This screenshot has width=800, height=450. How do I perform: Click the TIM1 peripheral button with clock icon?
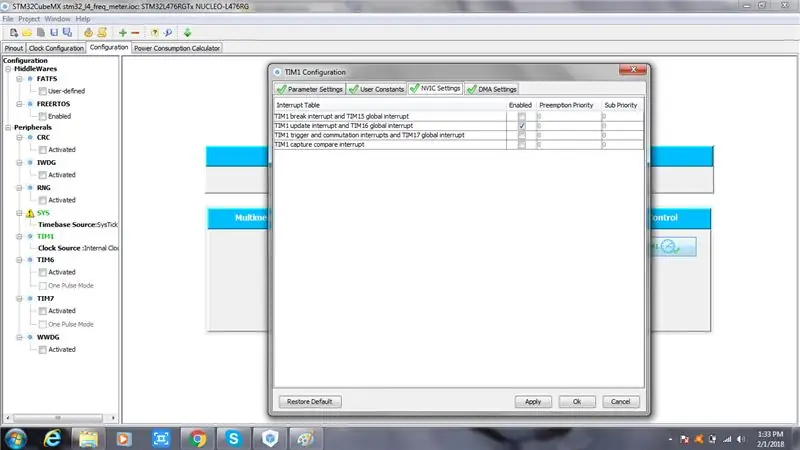pos(673,247)
